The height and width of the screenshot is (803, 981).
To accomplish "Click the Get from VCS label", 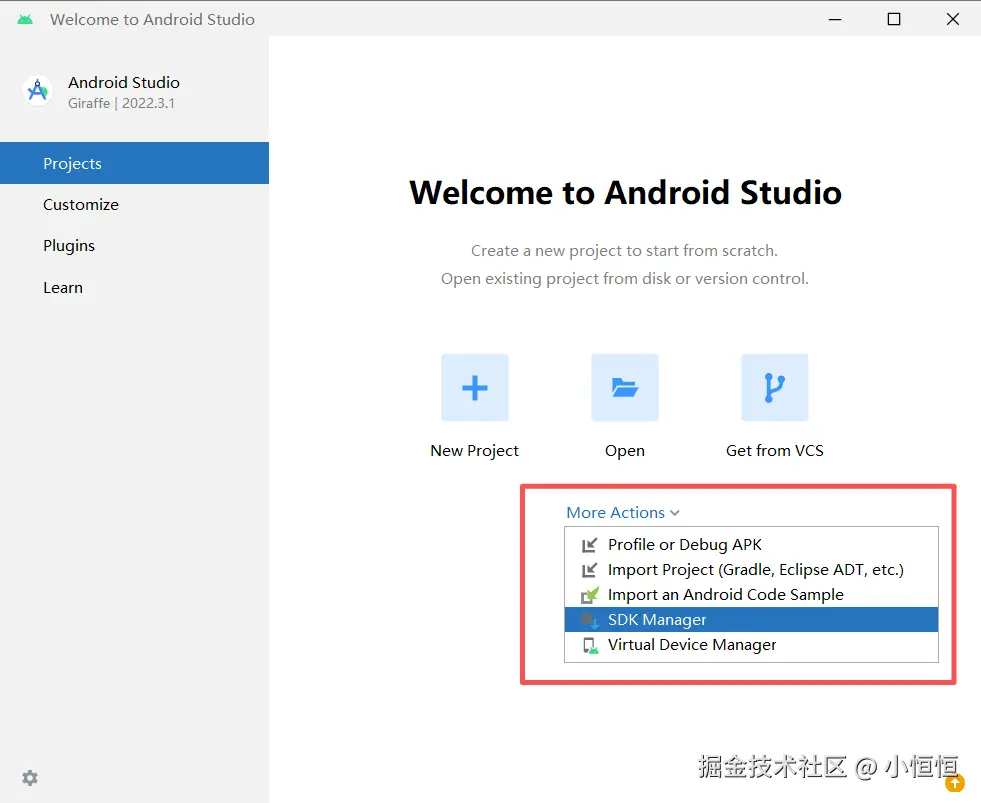I will pyautogui.click(x=775, y=451).
